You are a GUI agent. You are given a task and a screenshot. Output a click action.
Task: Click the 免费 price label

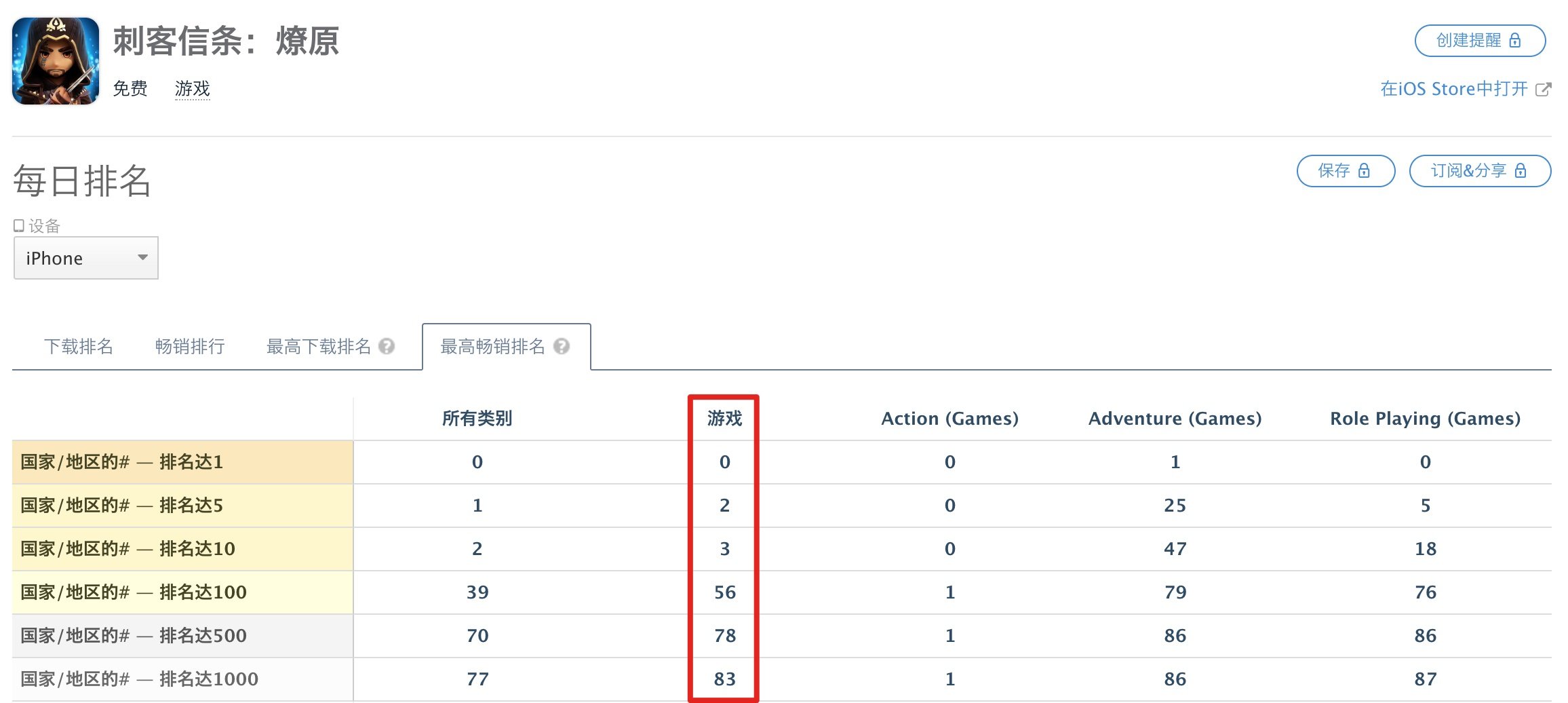coord(130,89)
